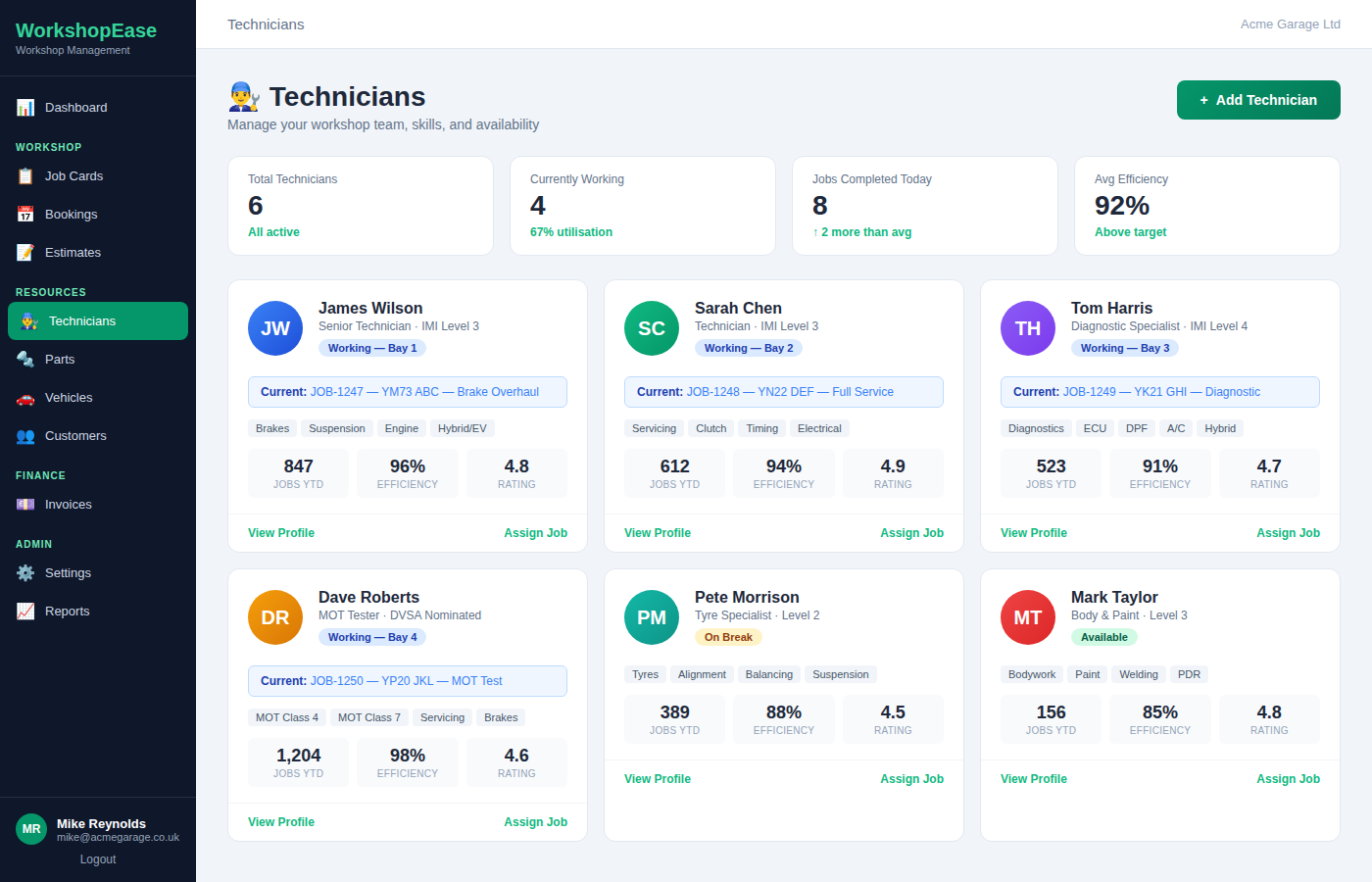Open the Estimates icon
The height and width of the screenshot is (882, 1372).
point(24,252)
